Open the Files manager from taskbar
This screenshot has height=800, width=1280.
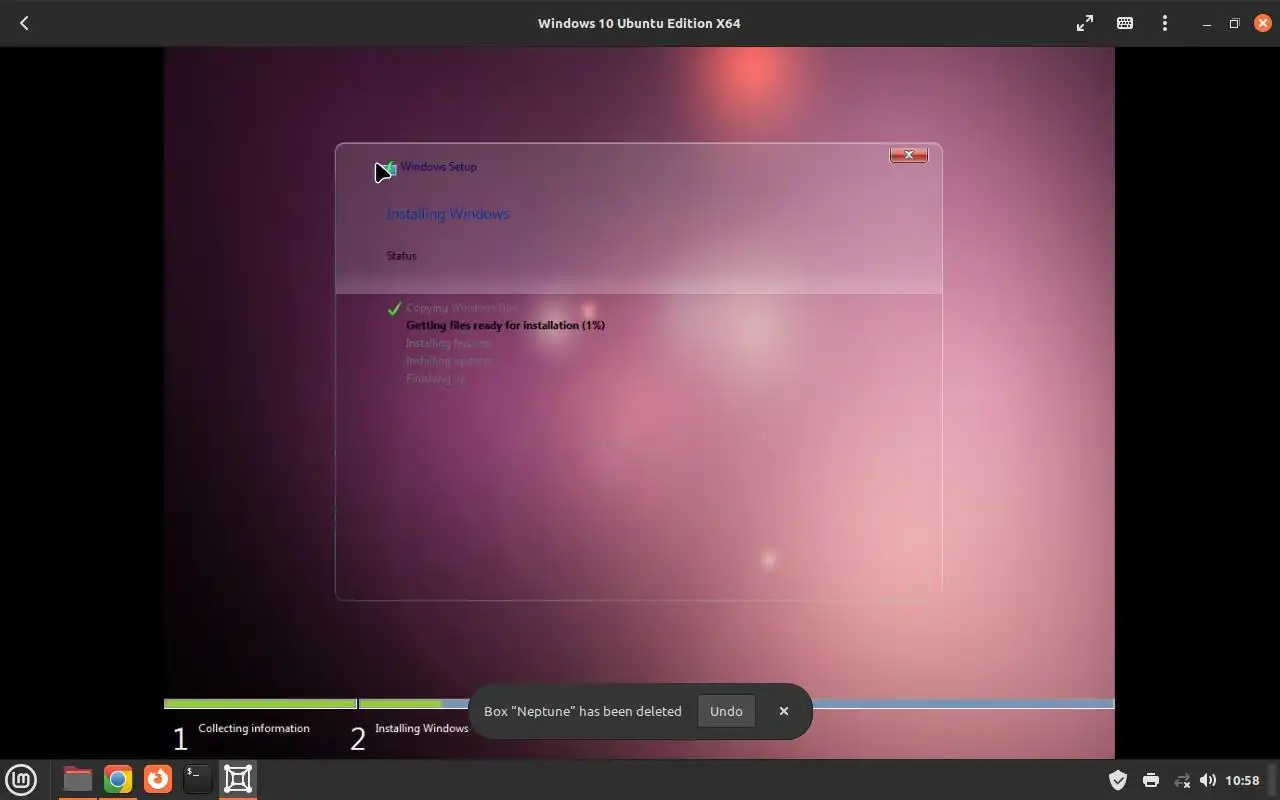click(x=77, y=779)
